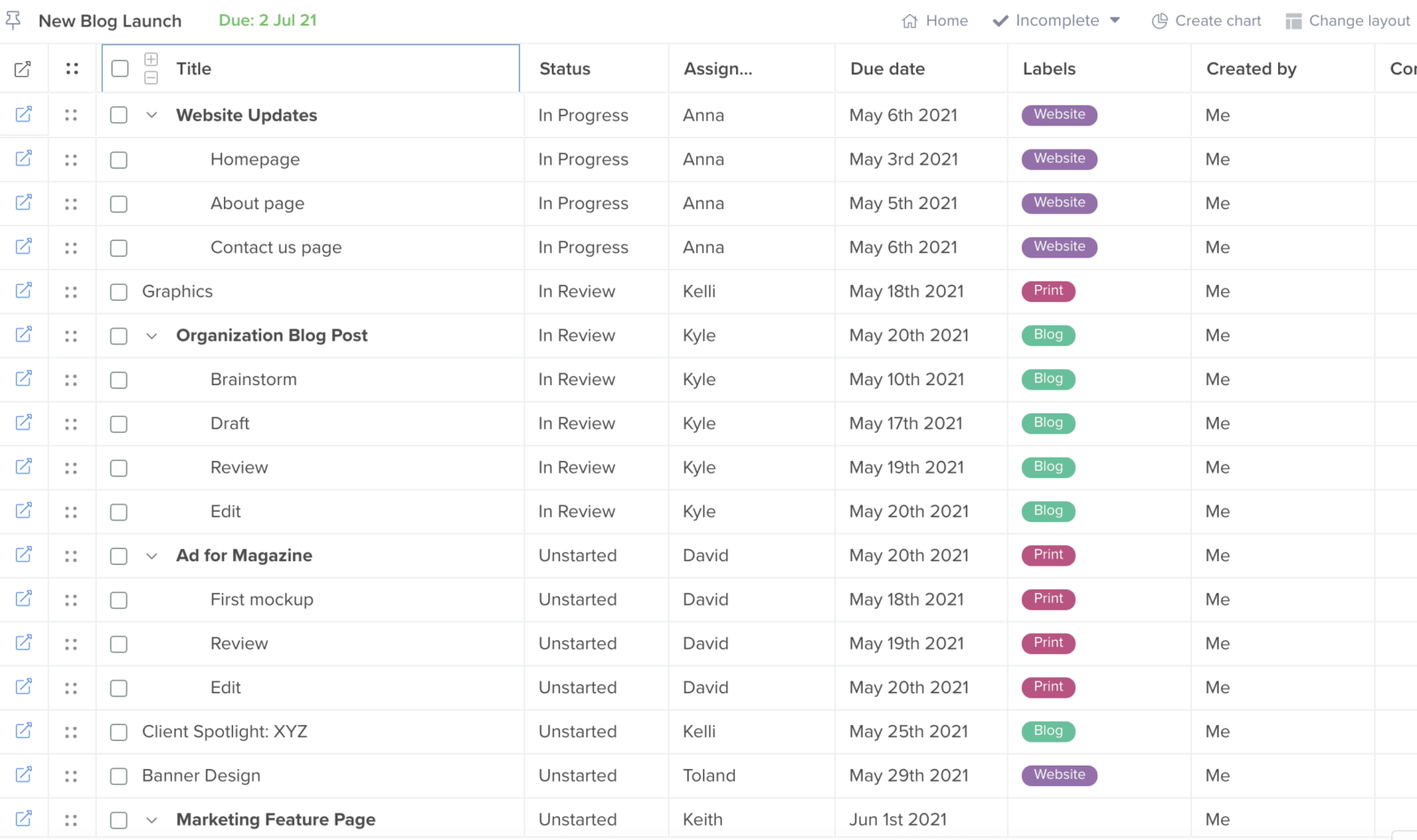Pin the New Blog Launch project
1417x840 pixels.
tap(12, 19)
